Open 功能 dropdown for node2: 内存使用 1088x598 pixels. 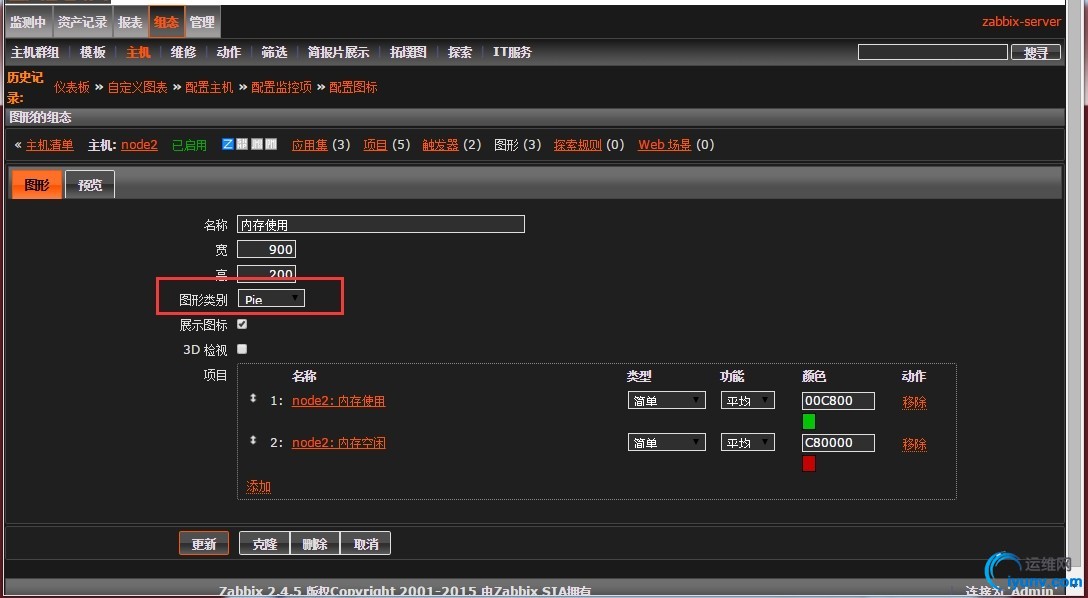[x=747, y=400]
